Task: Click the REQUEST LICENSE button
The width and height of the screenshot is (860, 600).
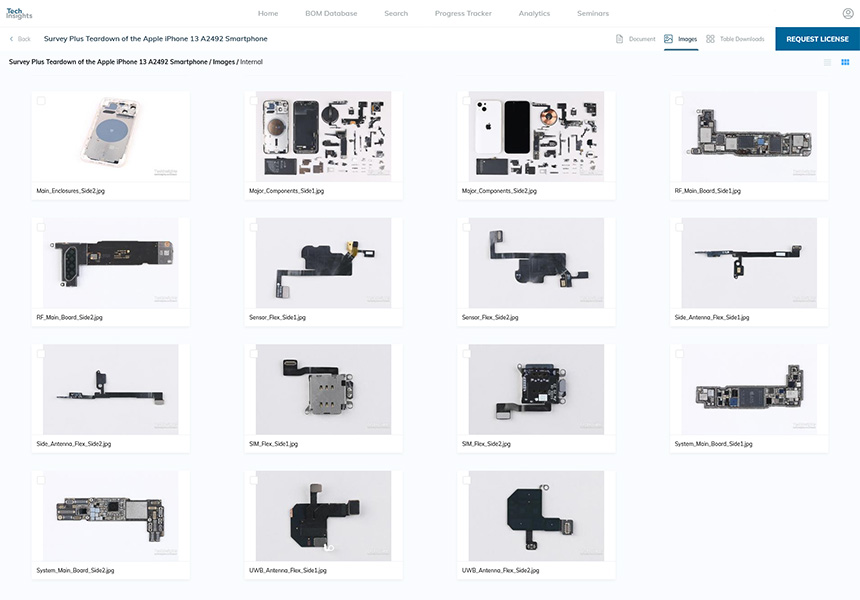Action: (x=817, y=39)
